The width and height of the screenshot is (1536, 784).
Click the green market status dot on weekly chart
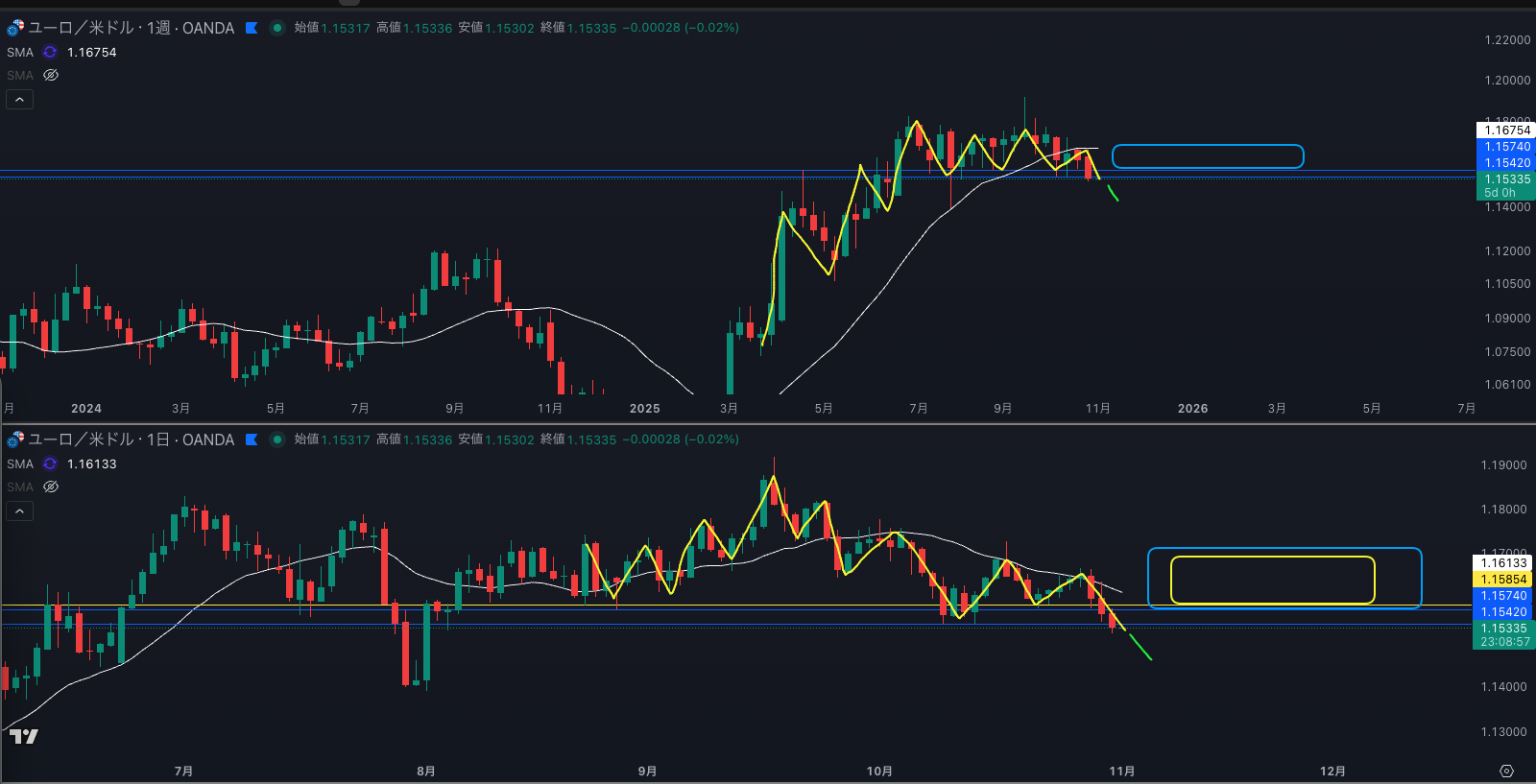[x=277, y=28]
